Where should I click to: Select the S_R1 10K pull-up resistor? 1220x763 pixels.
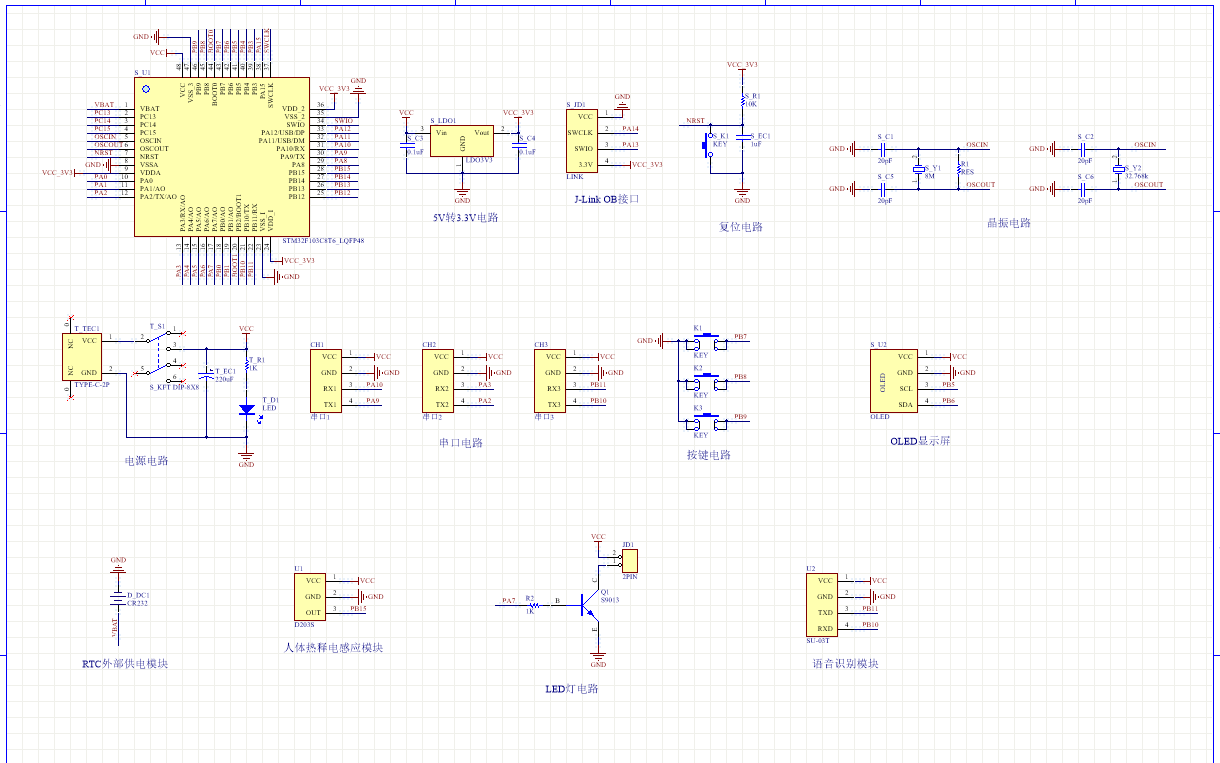(x=742, y=101)
